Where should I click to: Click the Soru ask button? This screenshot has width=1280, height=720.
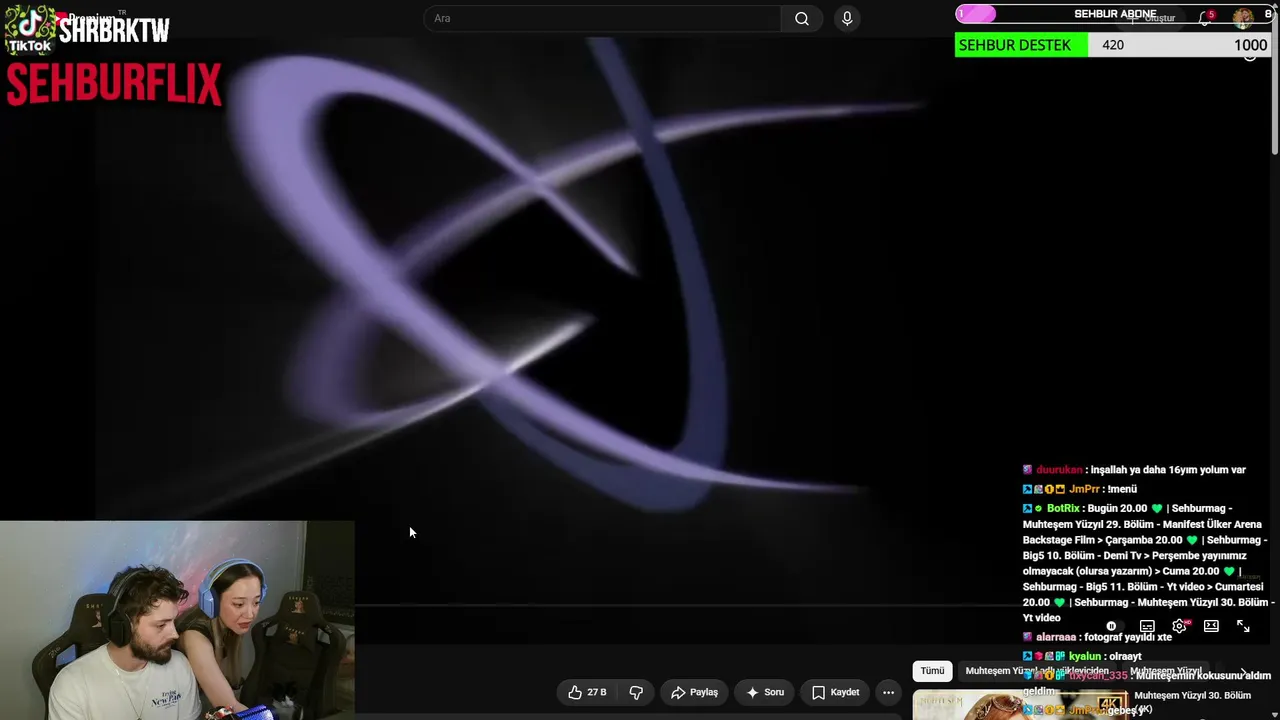pos(765,692)
